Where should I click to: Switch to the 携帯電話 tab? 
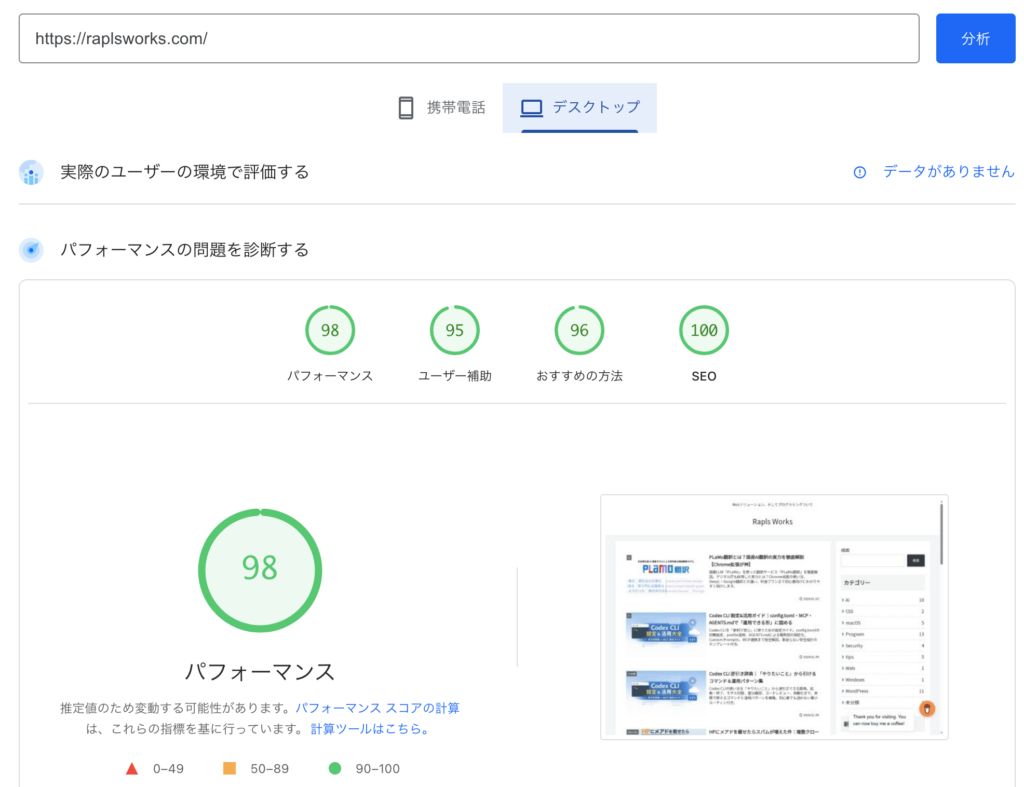tap(443, 107)
